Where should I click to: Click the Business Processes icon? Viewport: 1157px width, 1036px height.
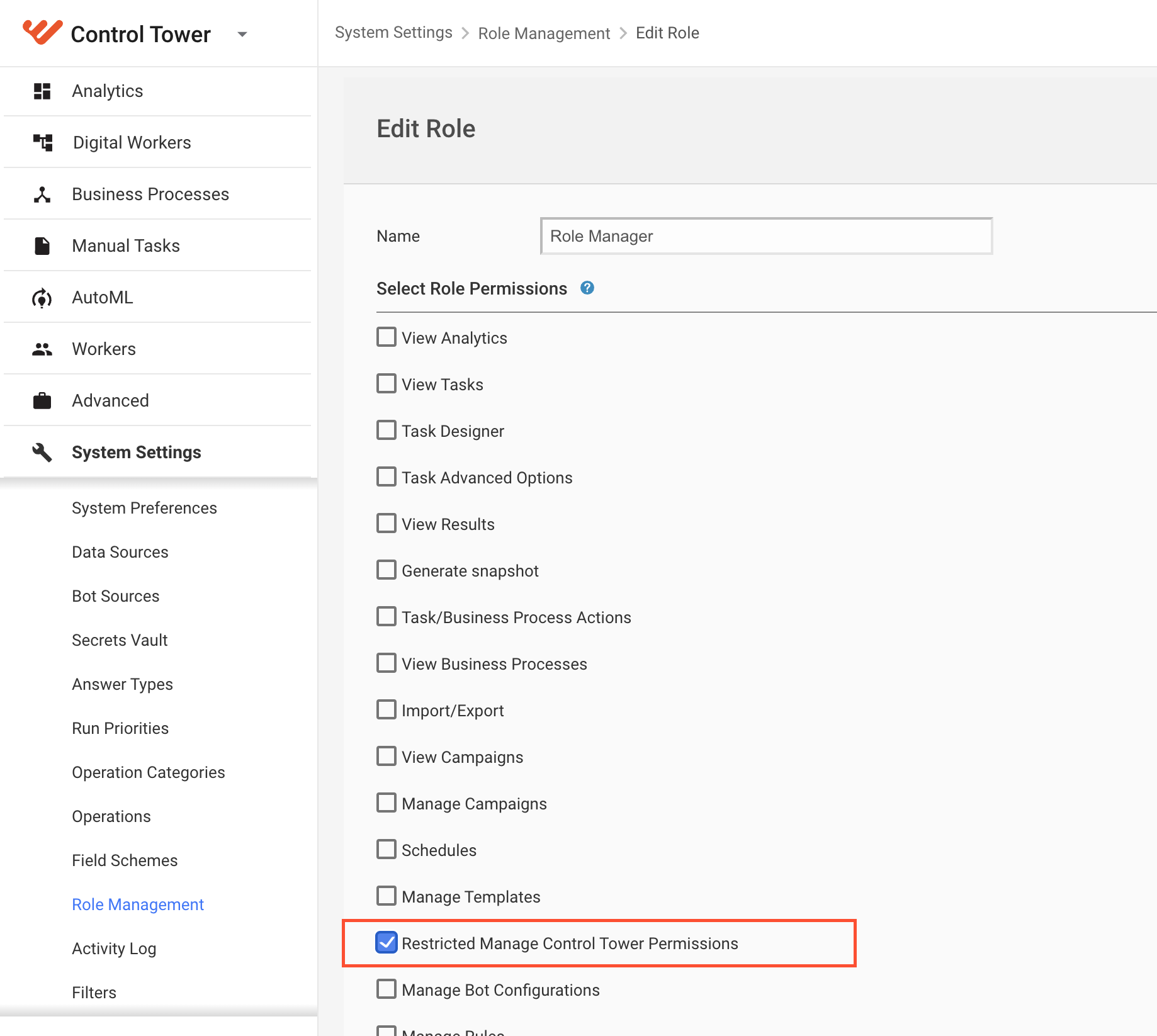click(x=42, y=194)
